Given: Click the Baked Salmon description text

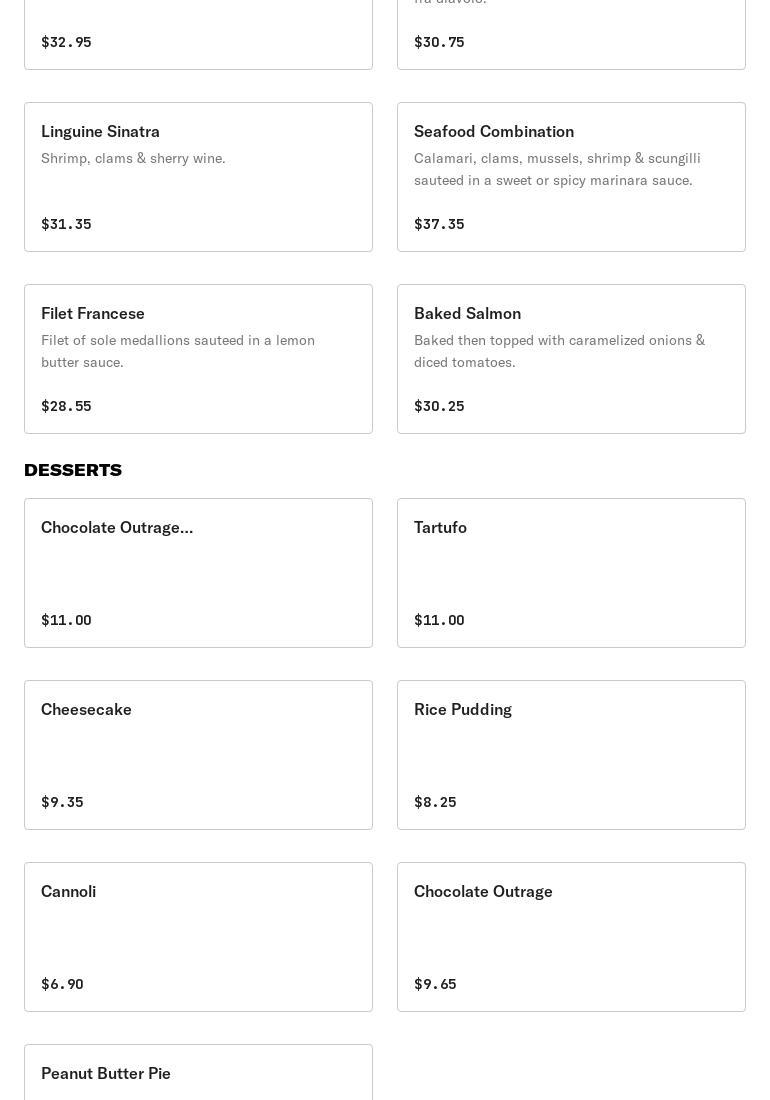Looking at the screenshot, I should click(x=559, y=351).
